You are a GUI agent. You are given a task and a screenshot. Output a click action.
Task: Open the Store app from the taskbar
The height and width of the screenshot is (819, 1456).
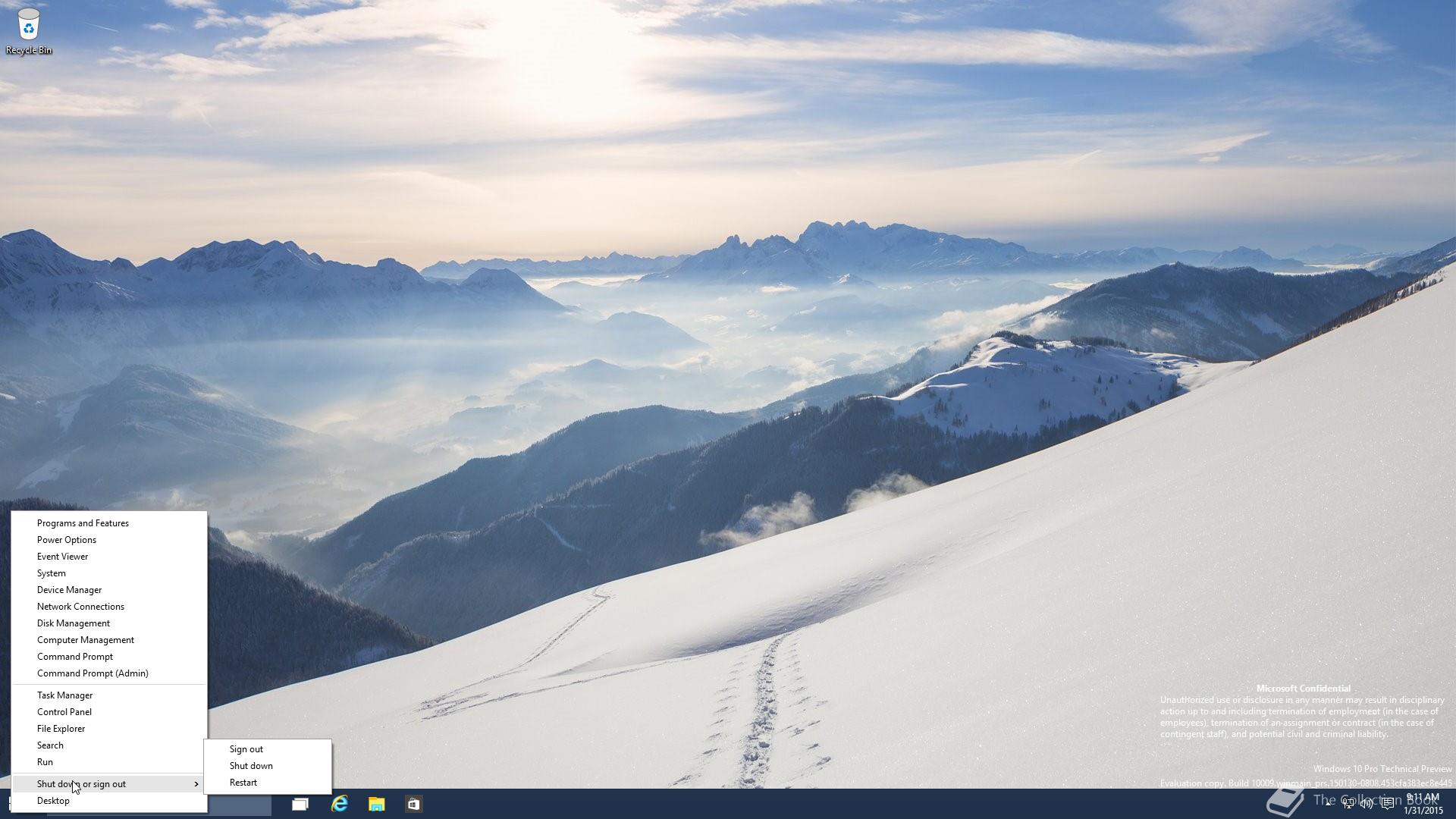[413, 804]
